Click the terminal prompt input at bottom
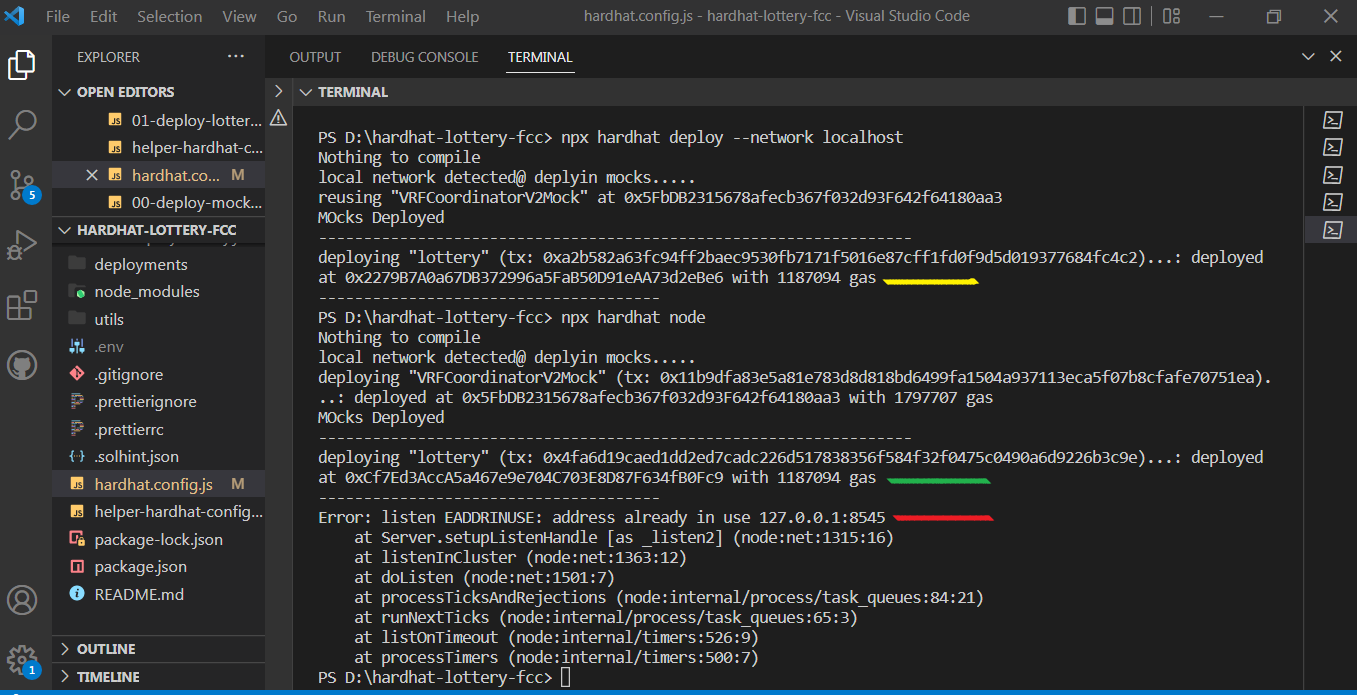 coord(566,678)
